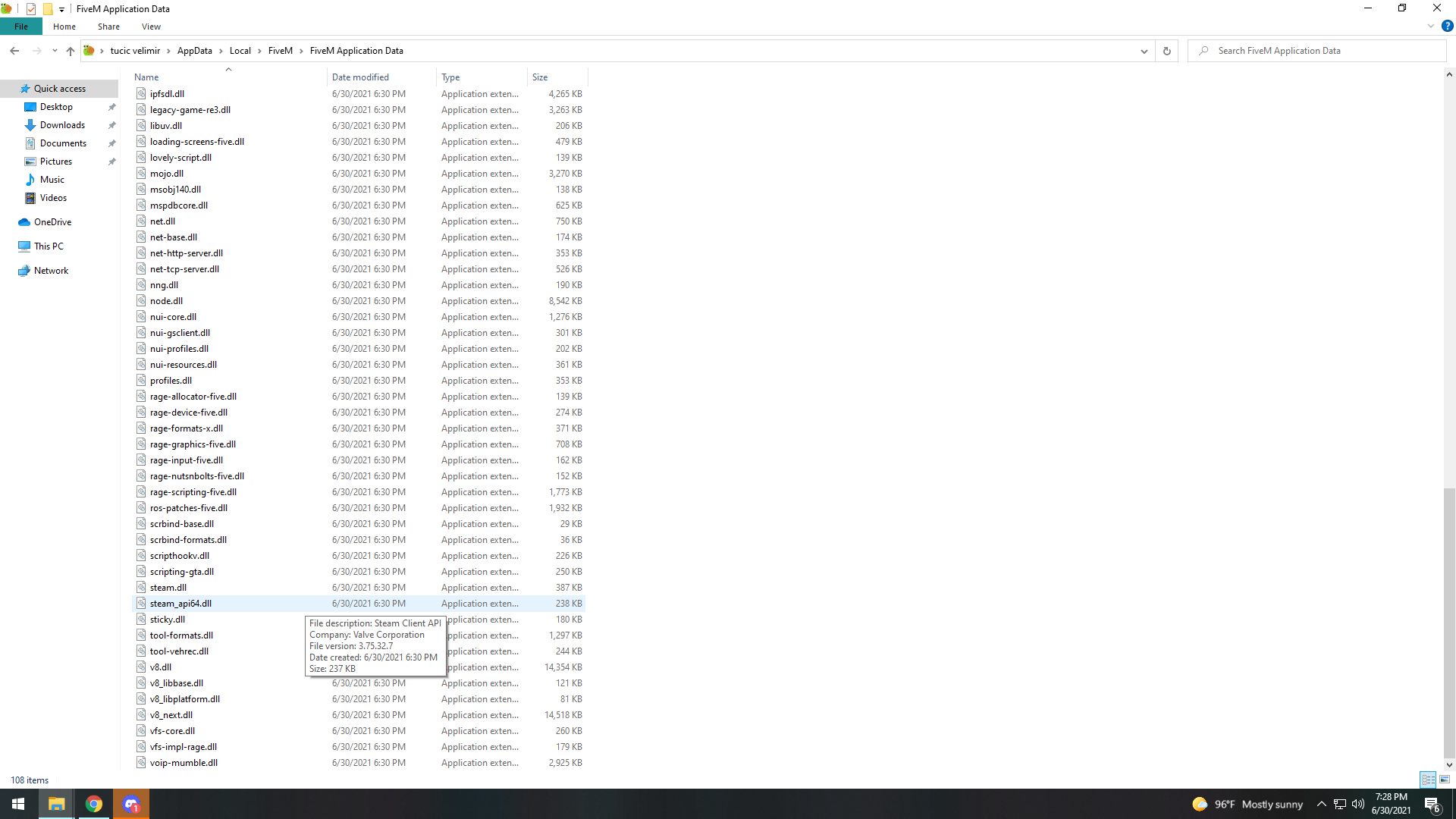This screenshot has width=1456, height=819.
Task: Select steam_api64.dll file
Action: (x=359, y=604)
